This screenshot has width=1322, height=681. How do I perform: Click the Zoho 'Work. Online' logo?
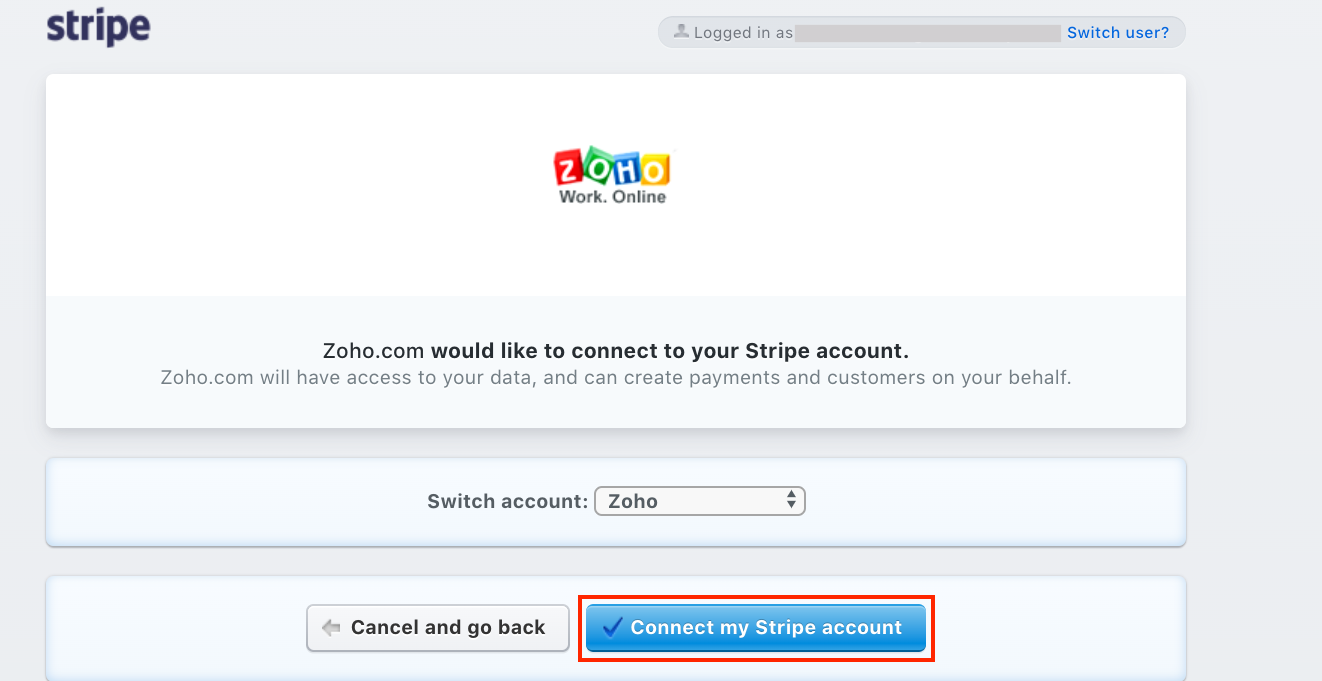point(611,175)
